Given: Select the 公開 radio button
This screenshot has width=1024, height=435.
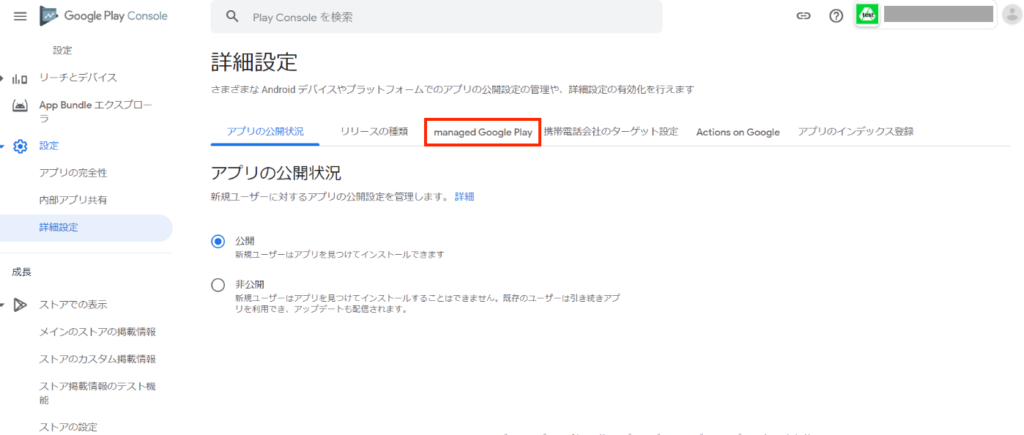Looking at the screenshot, I should click(218, 241).
